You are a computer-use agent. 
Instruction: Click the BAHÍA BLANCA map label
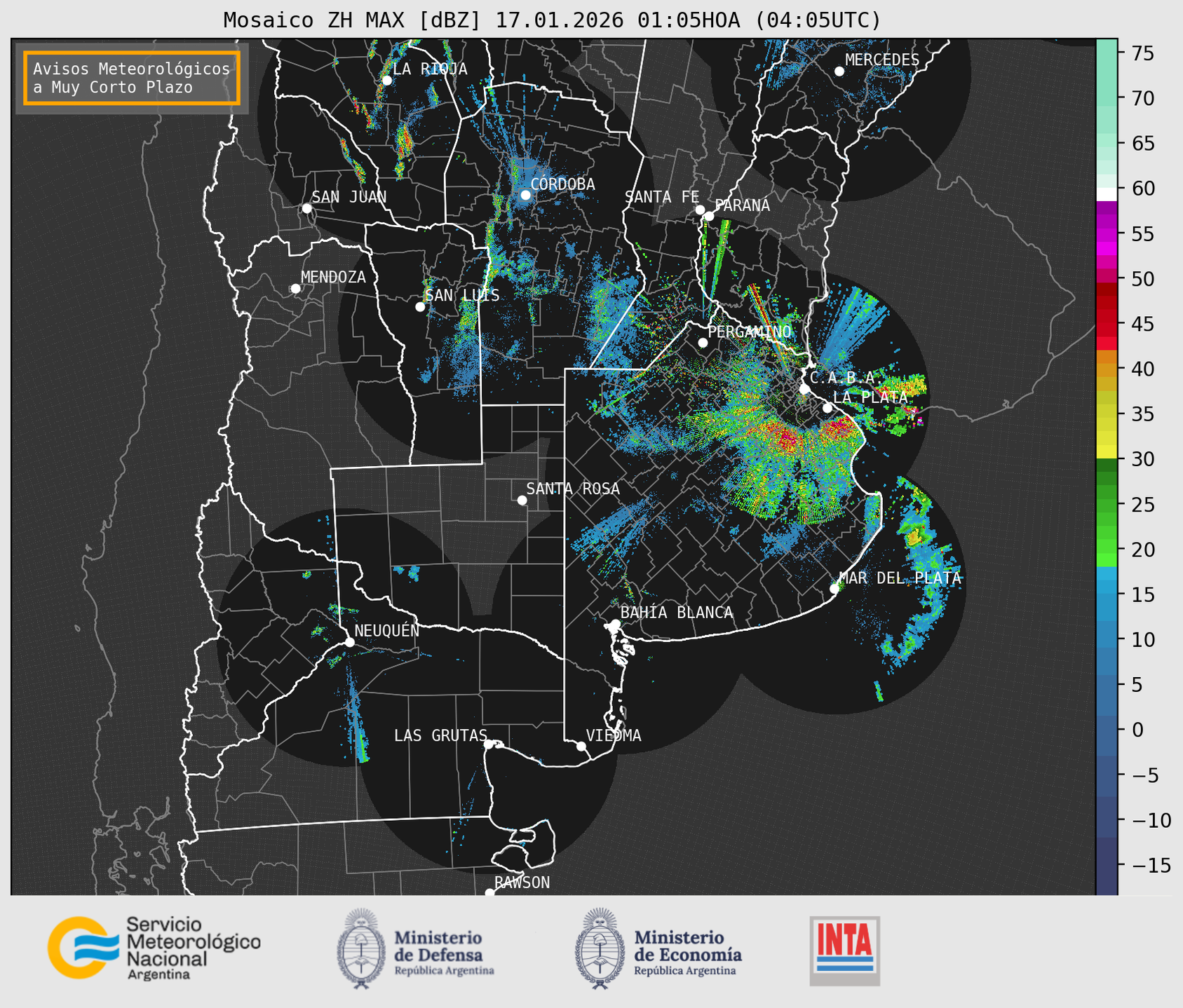point(677,613)
